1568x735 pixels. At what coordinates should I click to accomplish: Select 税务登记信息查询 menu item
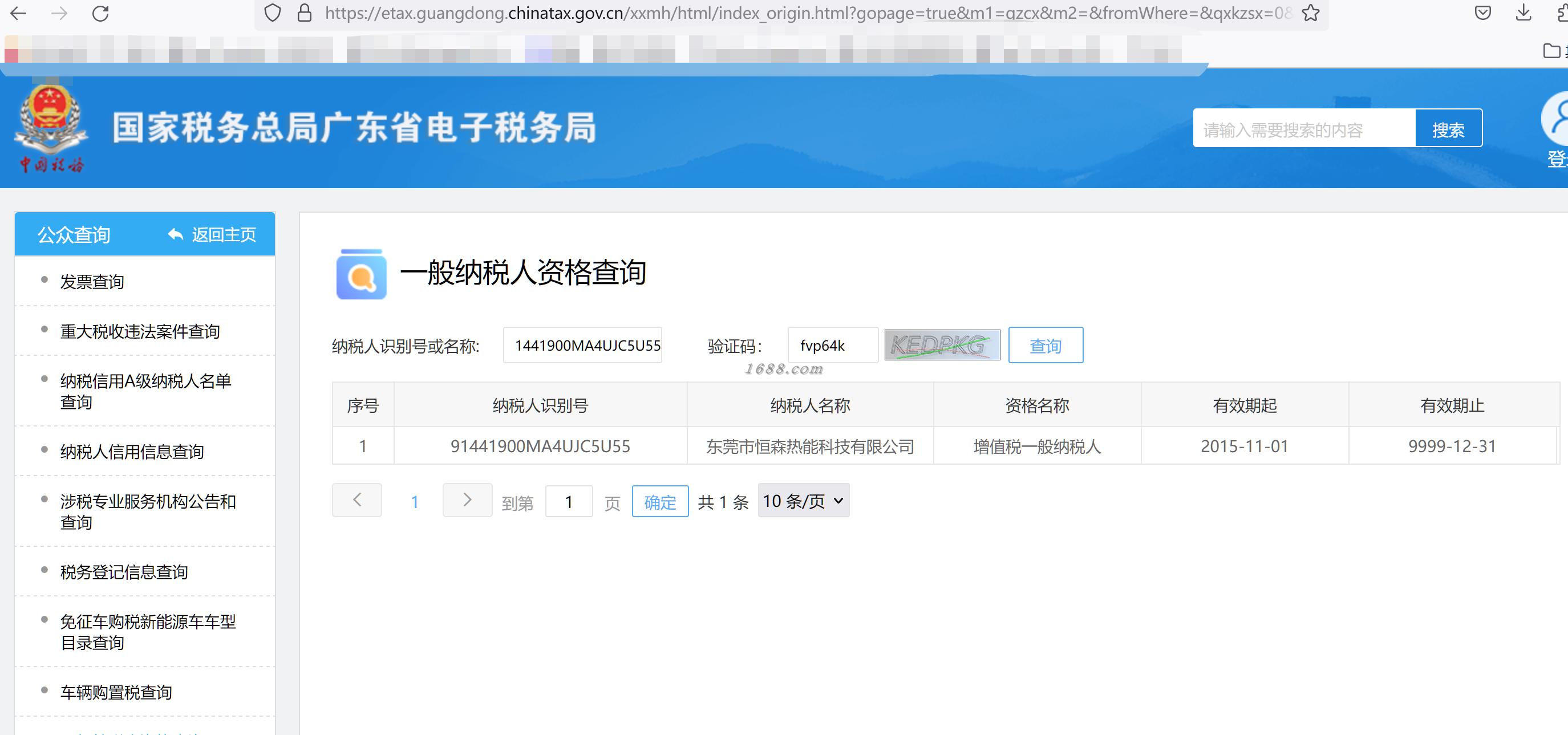pyautogui.click(x=124, y=572)
